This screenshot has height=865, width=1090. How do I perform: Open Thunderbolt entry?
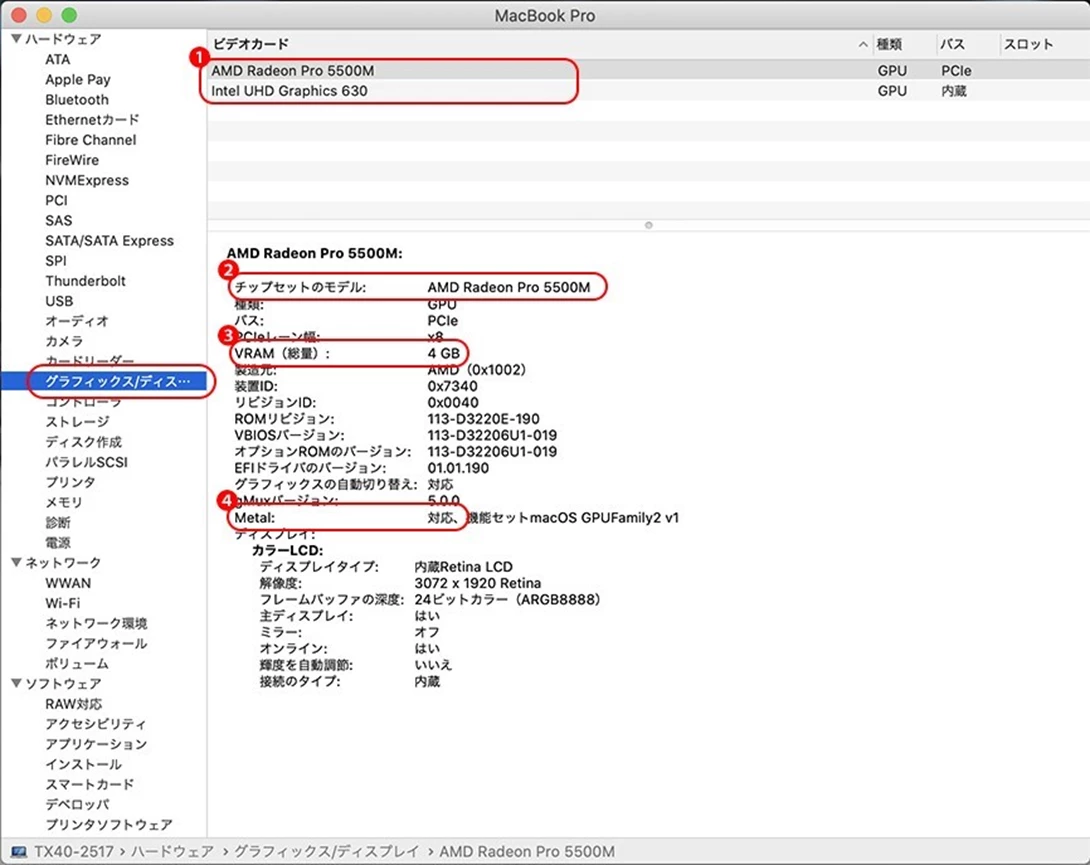[x=86, y=281]
